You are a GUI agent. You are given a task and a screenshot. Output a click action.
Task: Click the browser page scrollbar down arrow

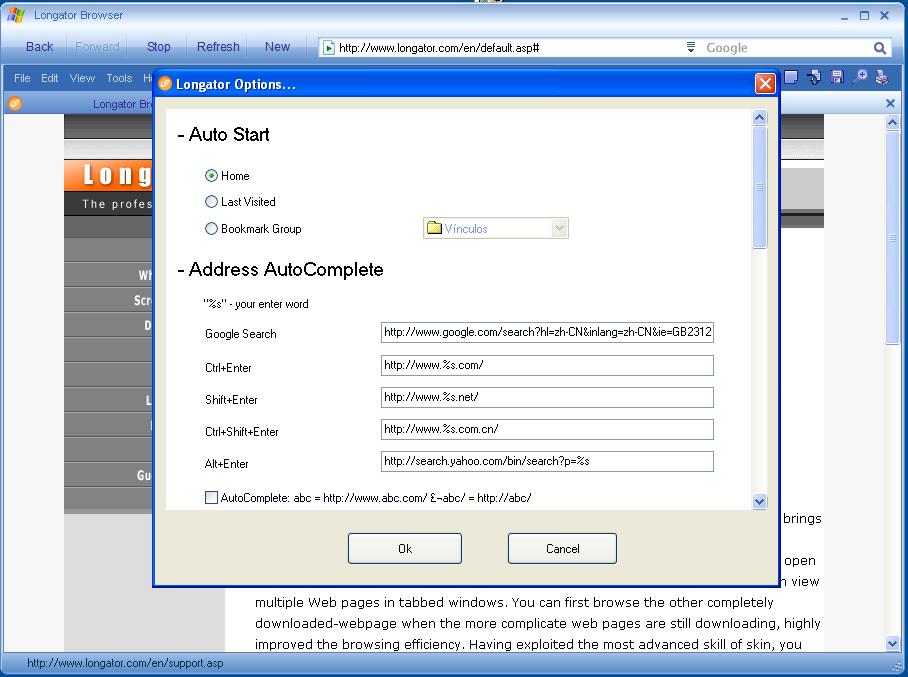point(892,643)
